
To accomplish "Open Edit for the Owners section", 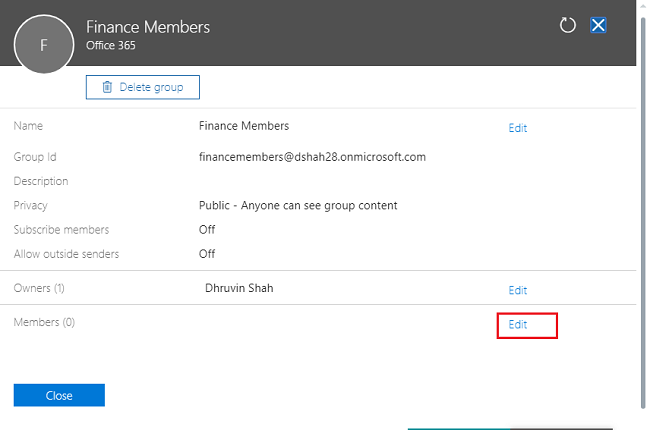I will tap(517, 290).
